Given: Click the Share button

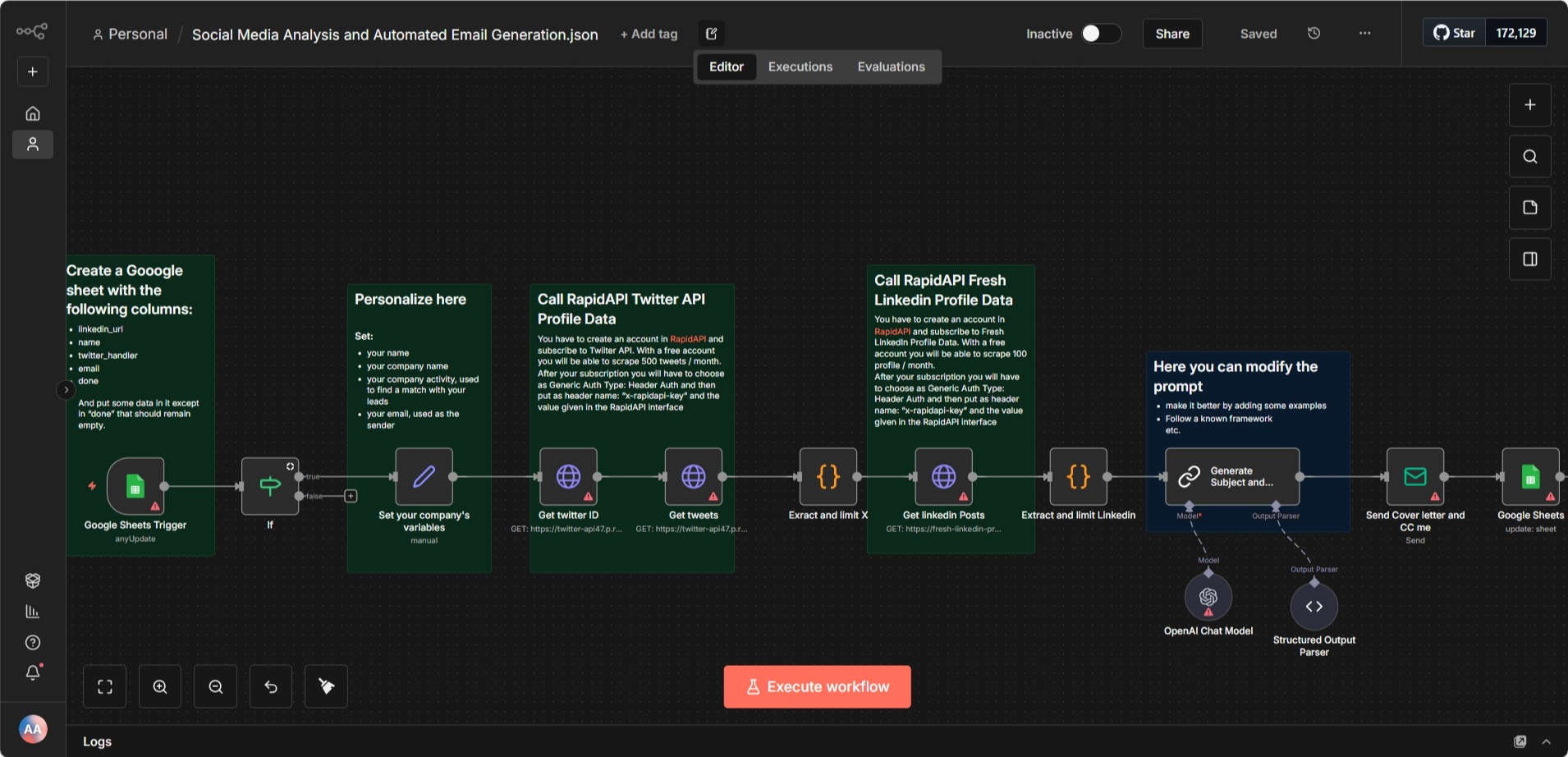Looking at the screenshot, I should click(1172, 34).
